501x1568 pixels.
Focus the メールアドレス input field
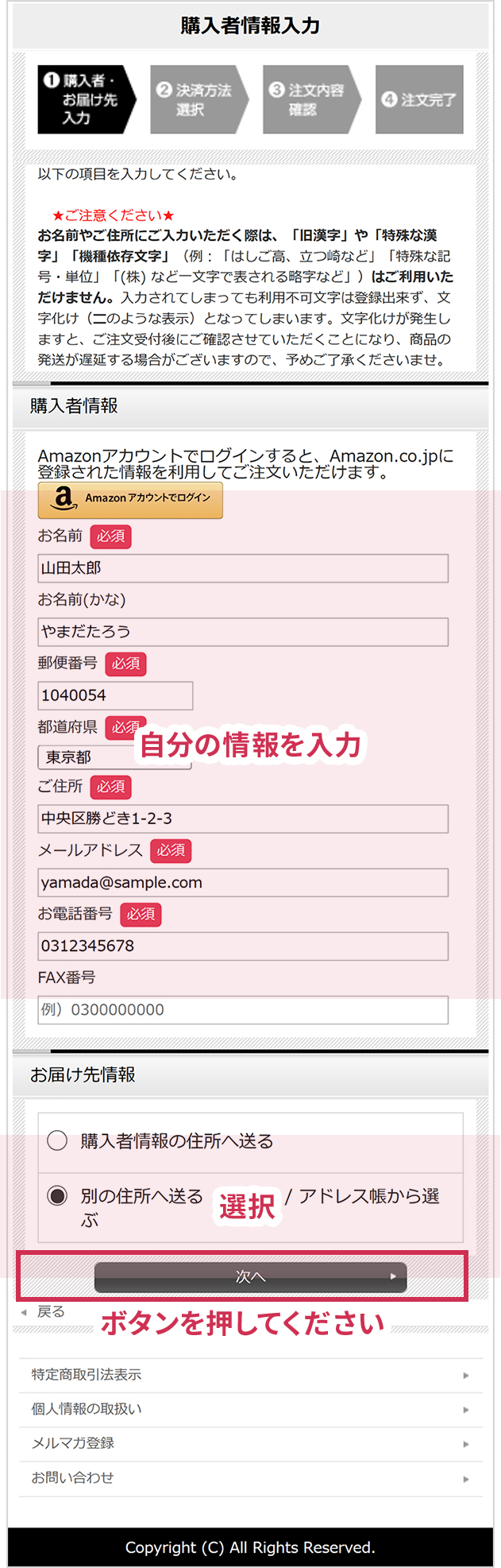pos(243,882)
